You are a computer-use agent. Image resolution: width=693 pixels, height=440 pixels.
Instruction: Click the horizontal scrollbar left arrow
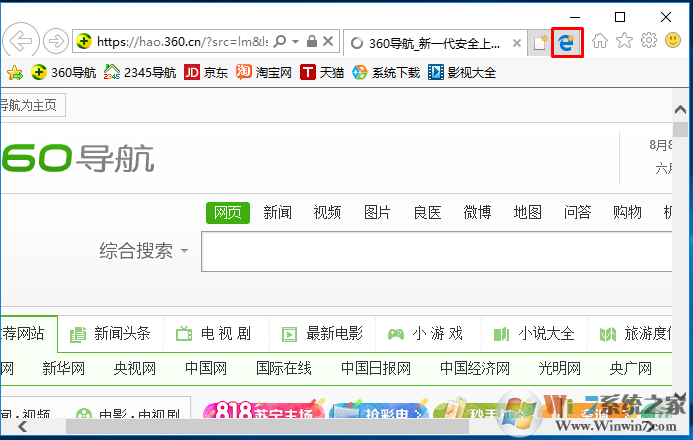(23, 427)
